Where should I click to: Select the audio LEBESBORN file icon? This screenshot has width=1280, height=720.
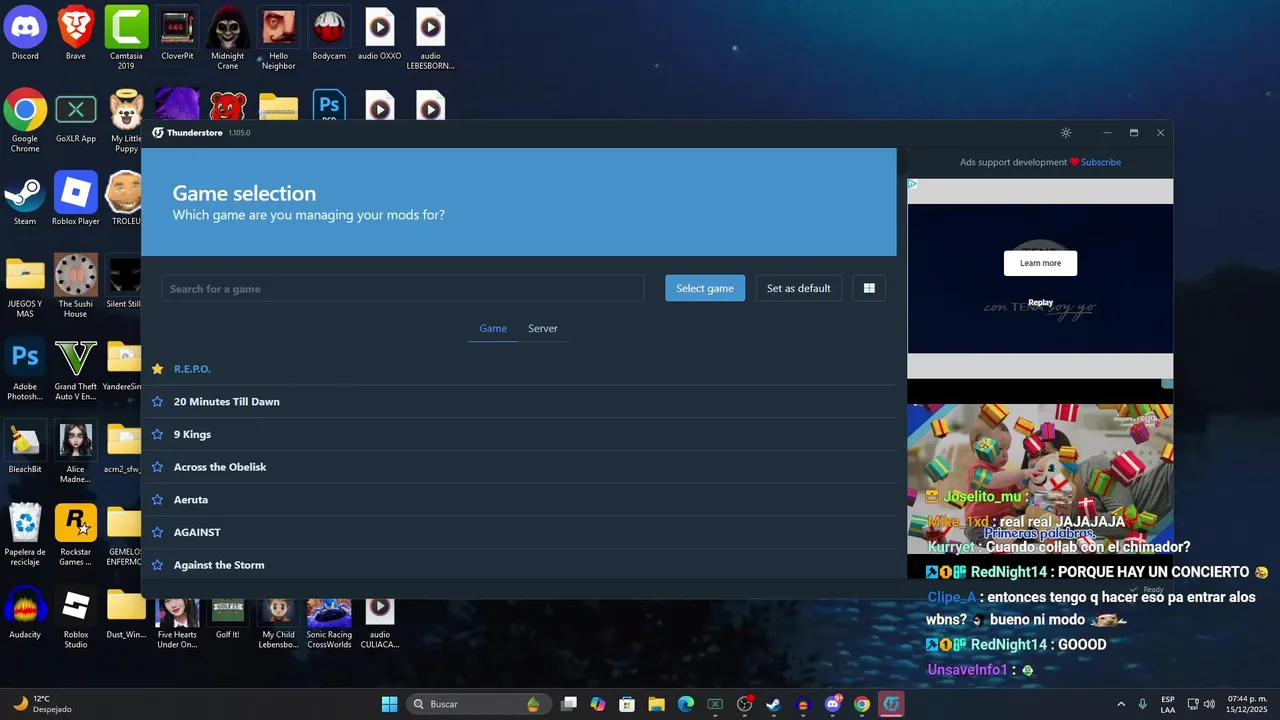pos(430,37)
